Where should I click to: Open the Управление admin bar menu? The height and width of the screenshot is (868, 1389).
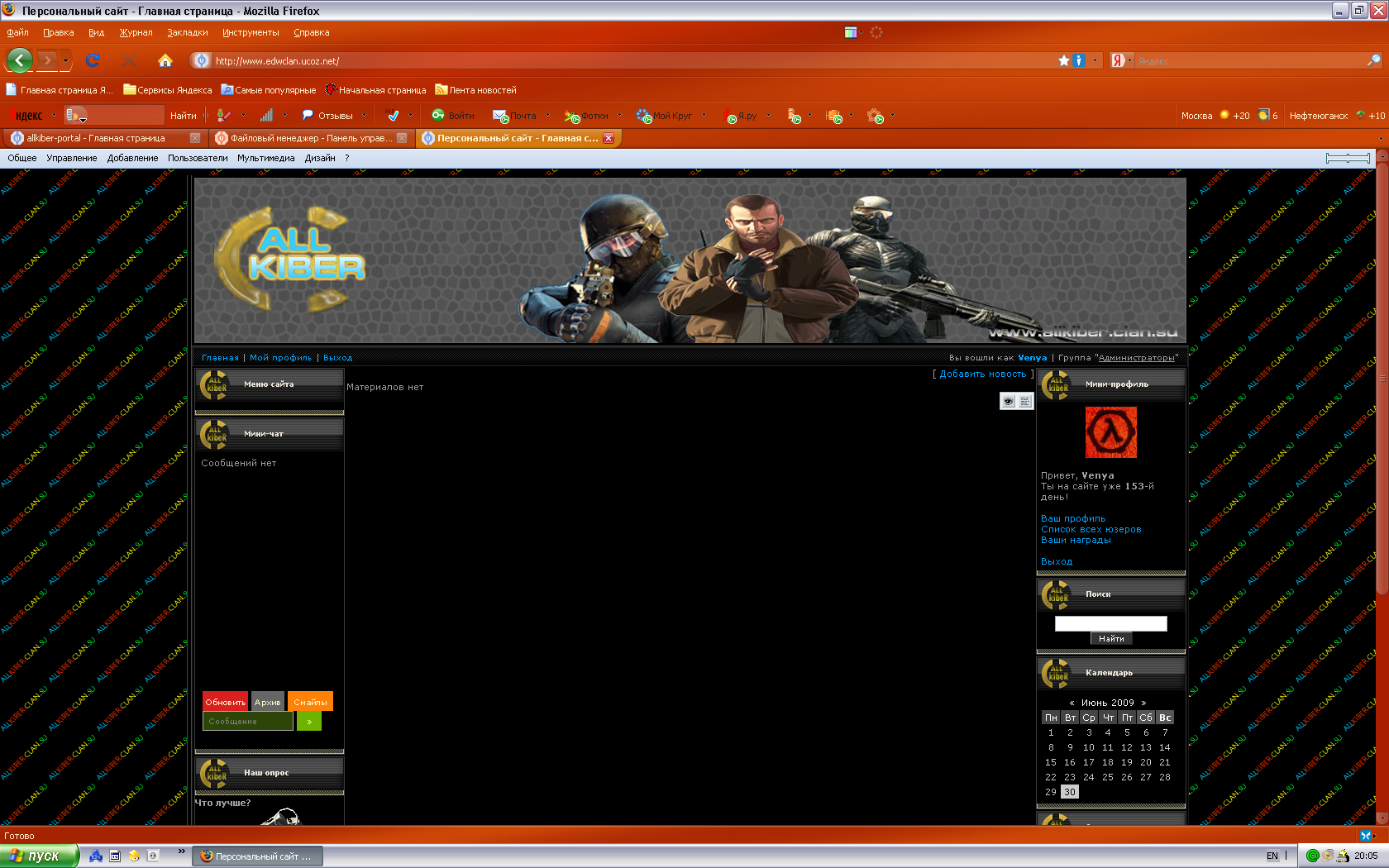(72, 158)
